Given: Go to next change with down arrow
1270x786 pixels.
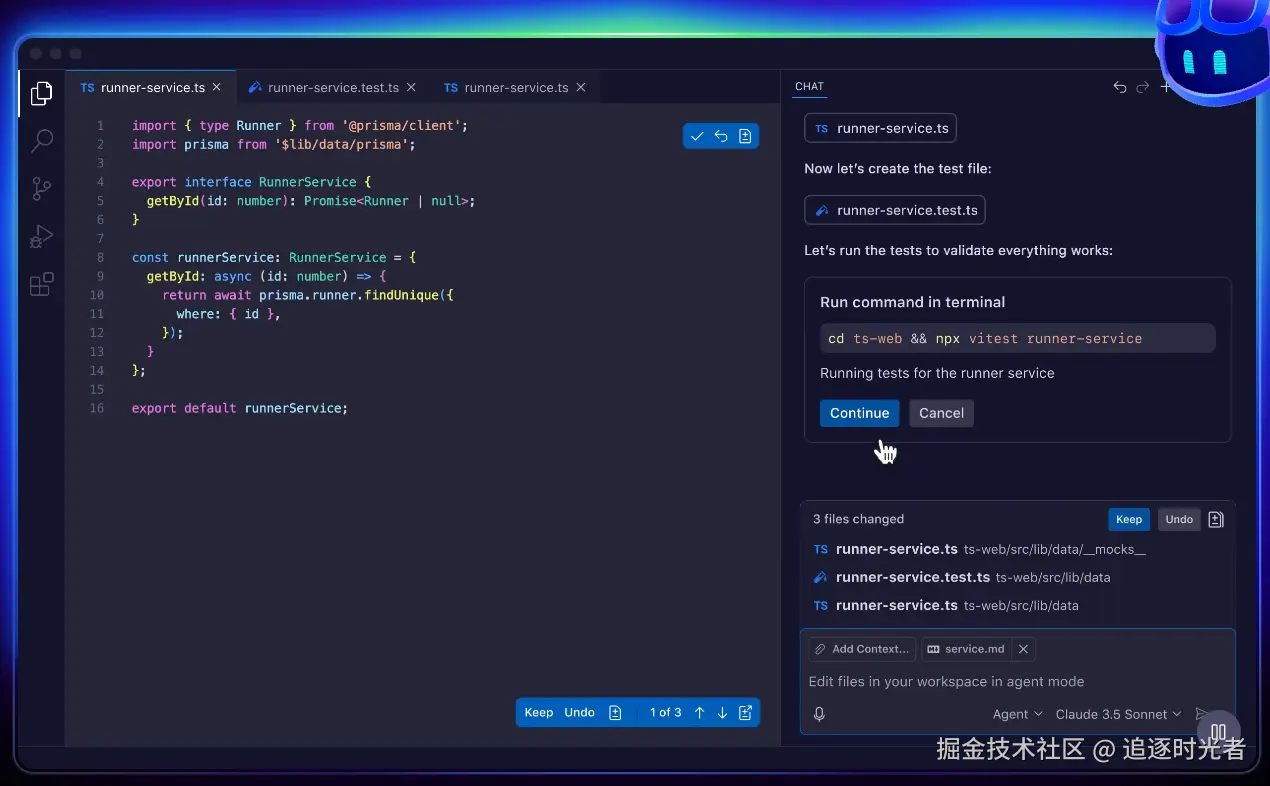Looking at the screenshot, I should pos(722,713).
